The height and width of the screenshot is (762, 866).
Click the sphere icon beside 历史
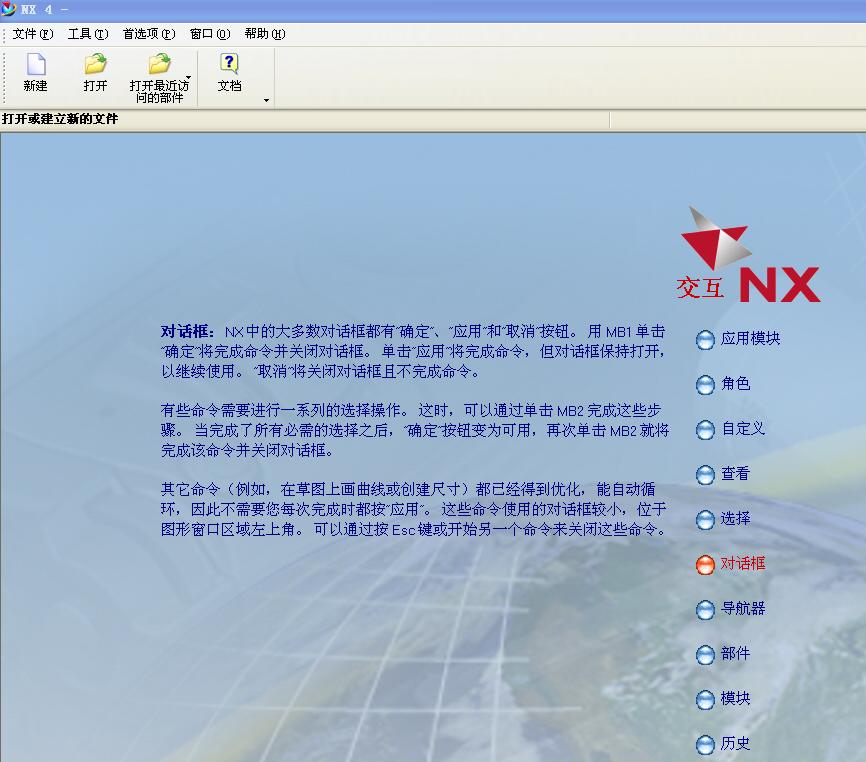[705, 745]
